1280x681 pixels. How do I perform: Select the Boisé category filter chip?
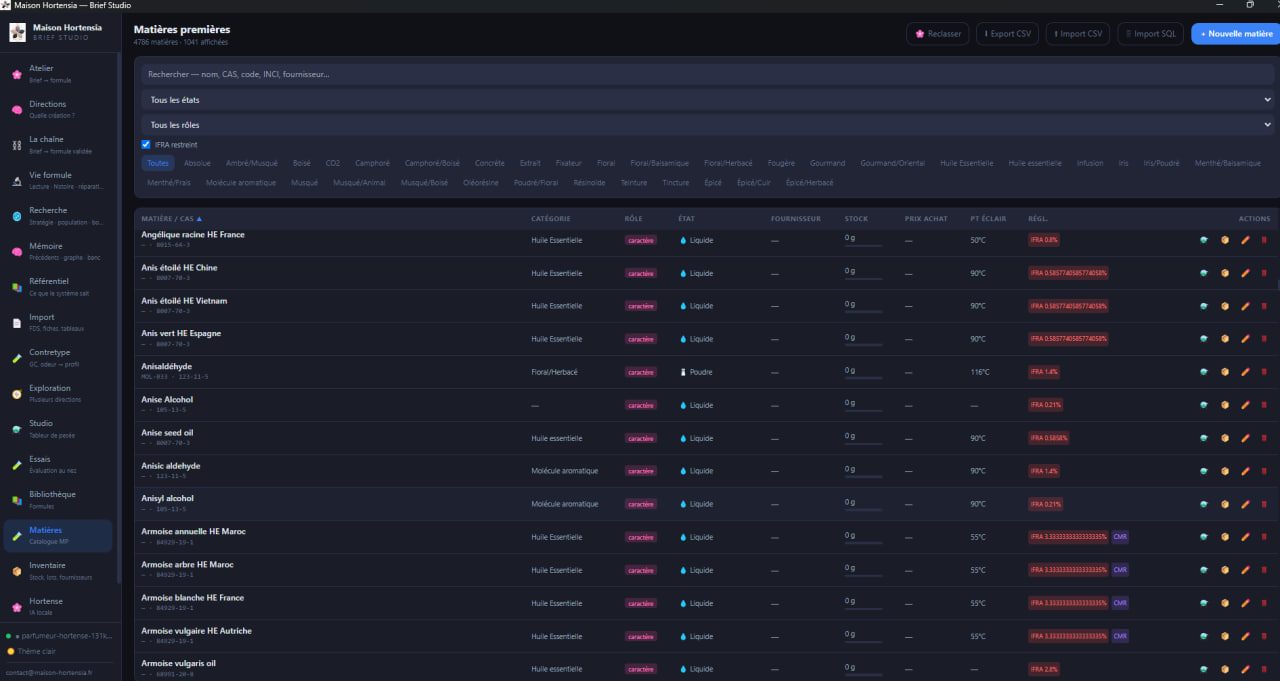pos(302,163)
